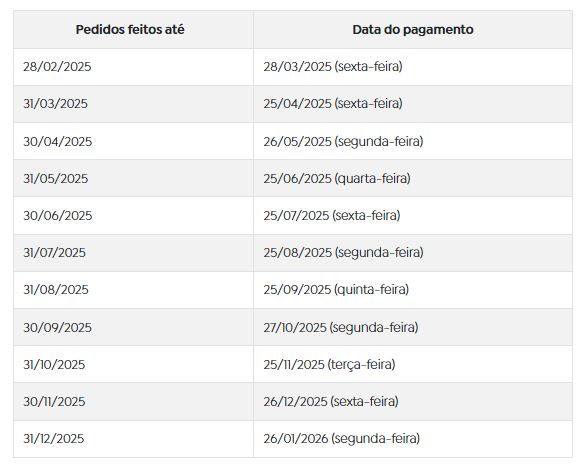Select the 'Pedidos feitos até' column header
583x470 pixels.
[133, 29]
